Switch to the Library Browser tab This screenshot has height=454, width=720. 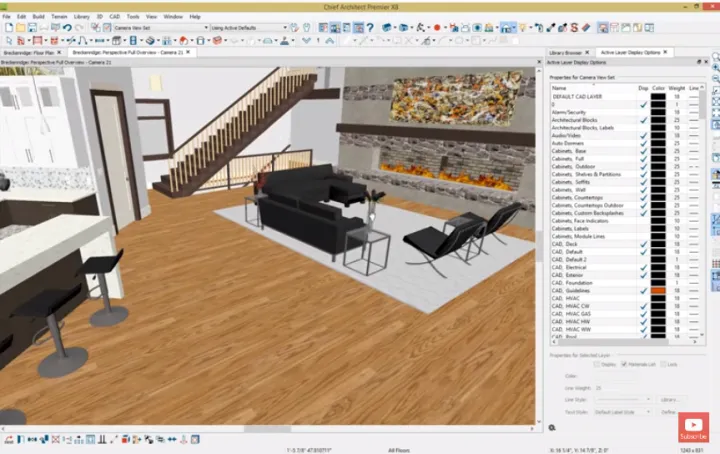point(566,51)
